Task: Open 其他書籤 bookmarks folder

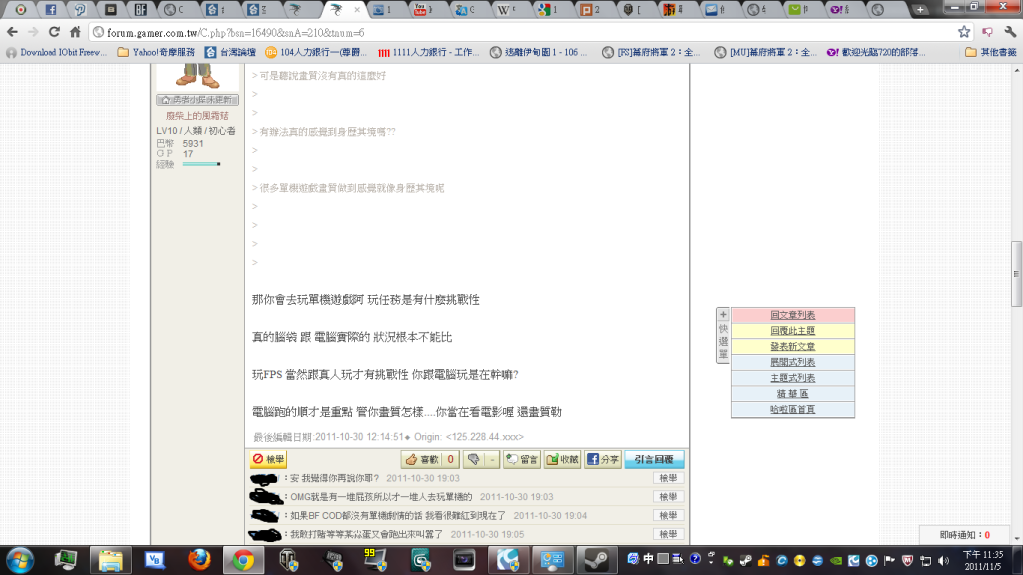Action: (x=989, y=52)
